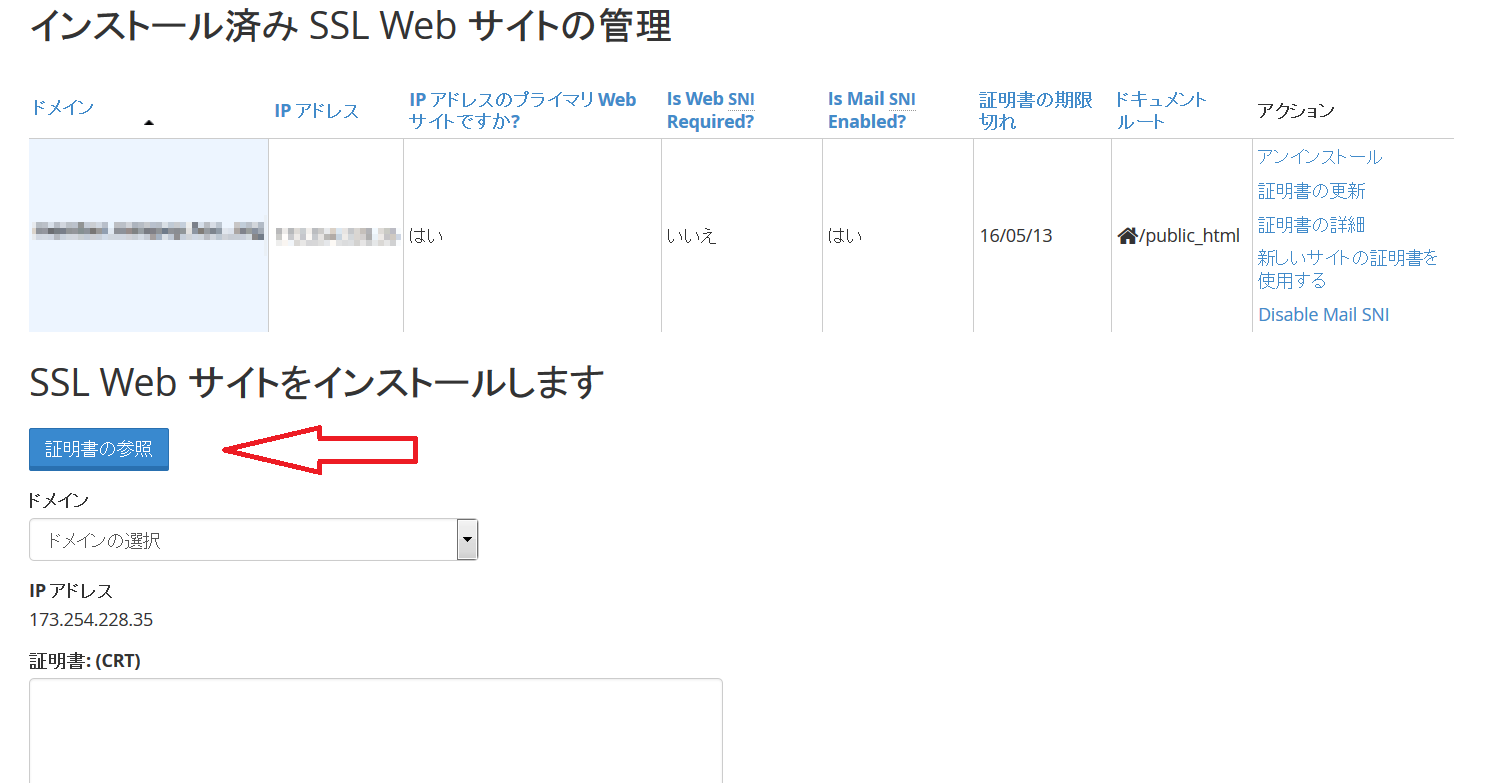Focus the 証明書: (CRT) text area
Screen dimensions: 1501x783
pyautogui.click(x=375, y=730)
